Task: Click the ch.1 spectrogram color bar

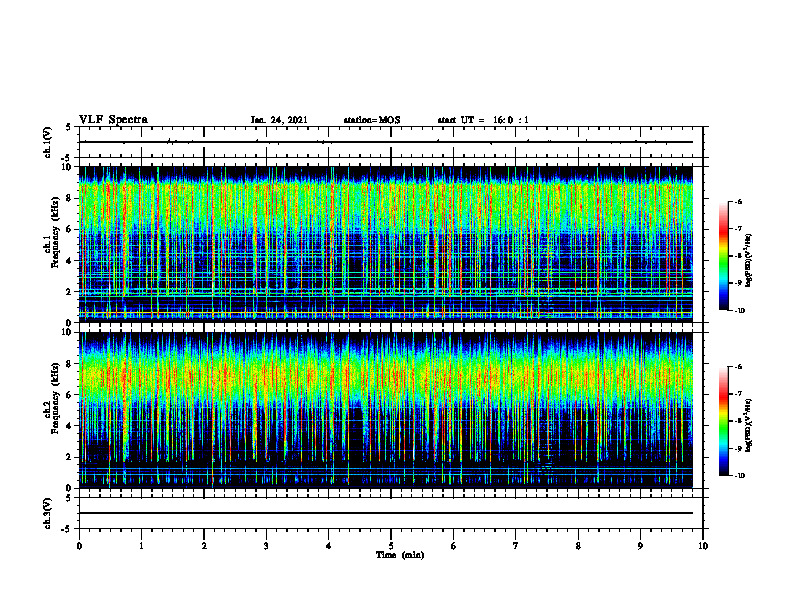Action: point(724,256)
